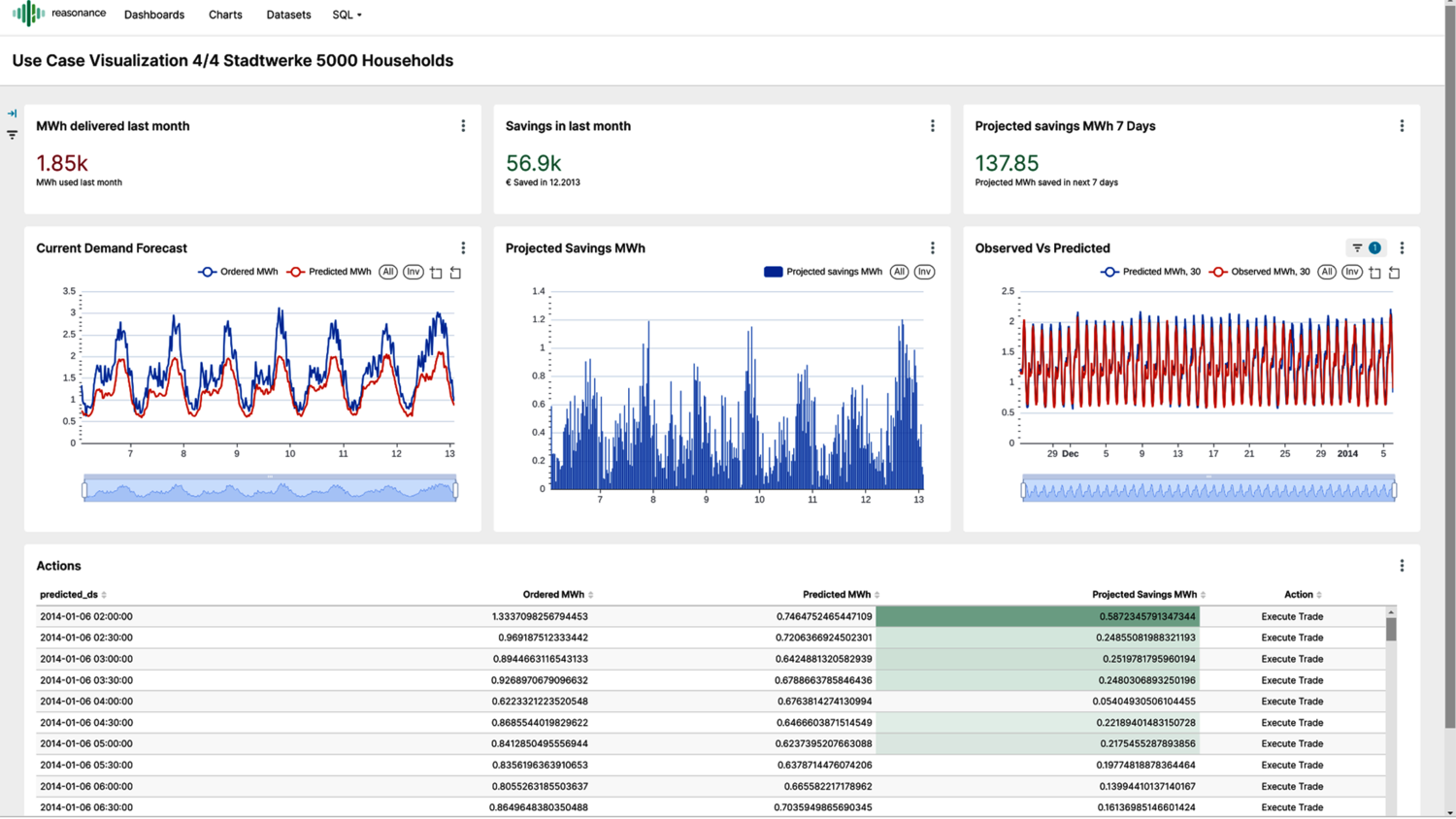Activate zoom select tool on Observed Vs Predicted
1456x819 pixels.
click(1374, 273)
